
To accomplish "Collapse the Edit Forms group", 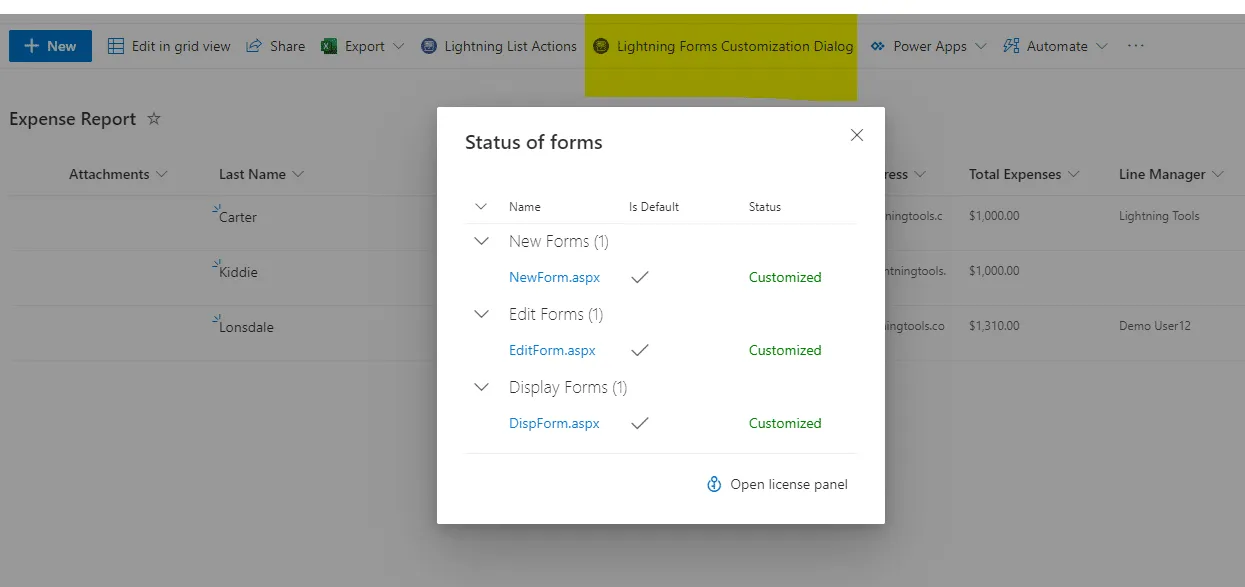I will click(481, 314).
